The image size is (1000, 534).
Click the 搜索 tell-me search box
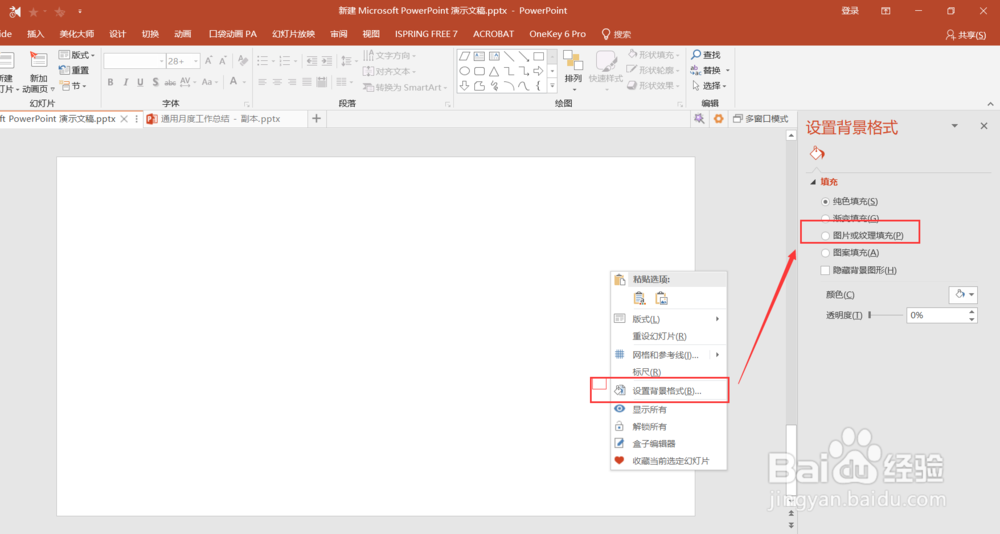(616, 34)
